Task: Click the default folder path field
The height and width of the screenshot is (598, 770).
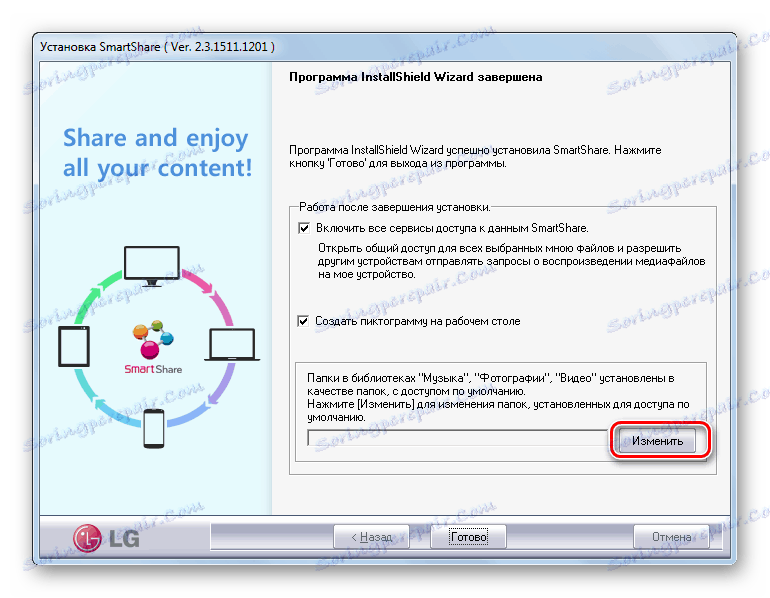Action: (457, 437)
